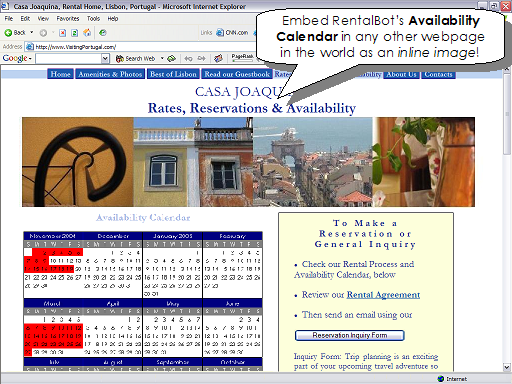Click 'To Make a Reservation' heading
The height and width of the screenshot is (384, 512).
click(365, 234)
